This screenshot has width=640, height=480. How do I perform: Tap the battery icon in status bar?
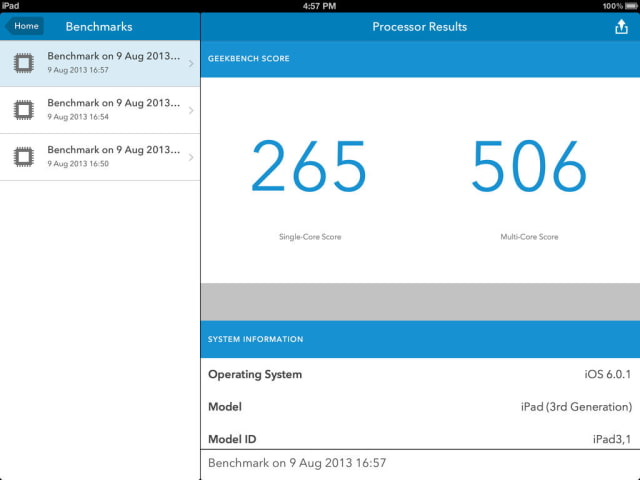pos(631,6)
